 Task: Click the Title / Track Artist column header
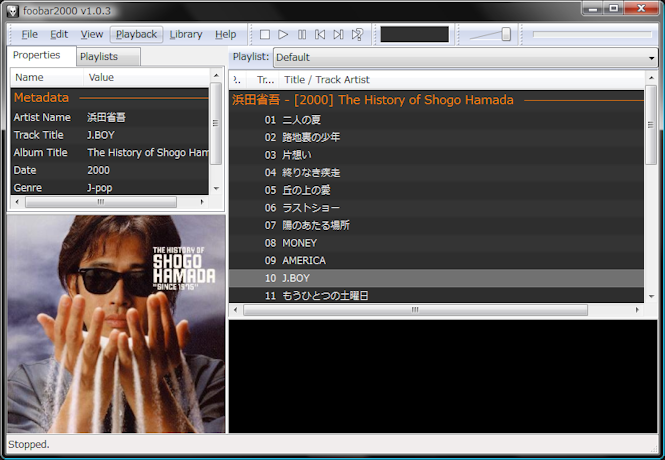pyautogui.click(x=461, y=80)
